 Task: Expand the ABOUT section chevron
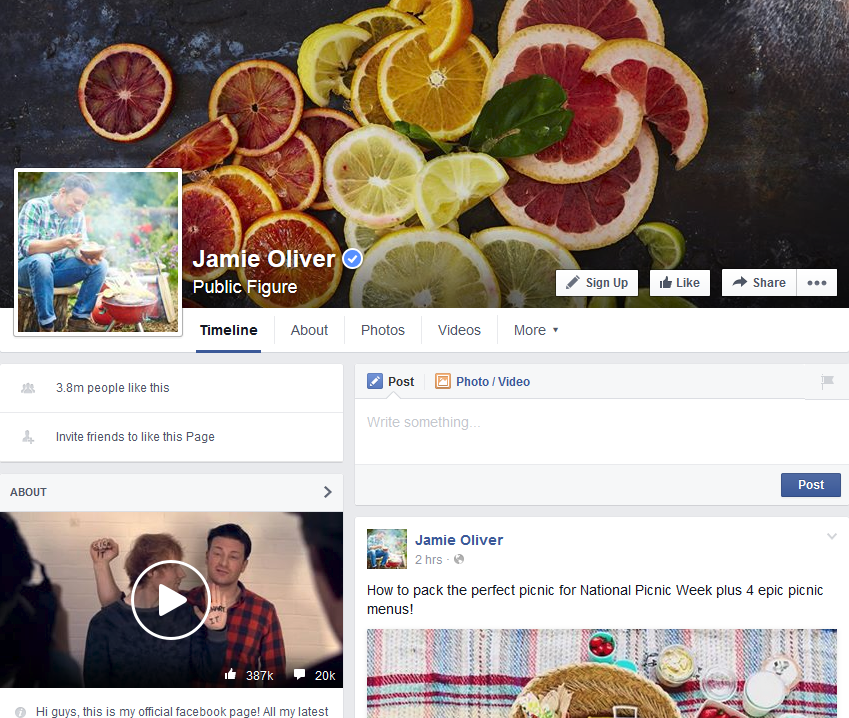[328, 492]
